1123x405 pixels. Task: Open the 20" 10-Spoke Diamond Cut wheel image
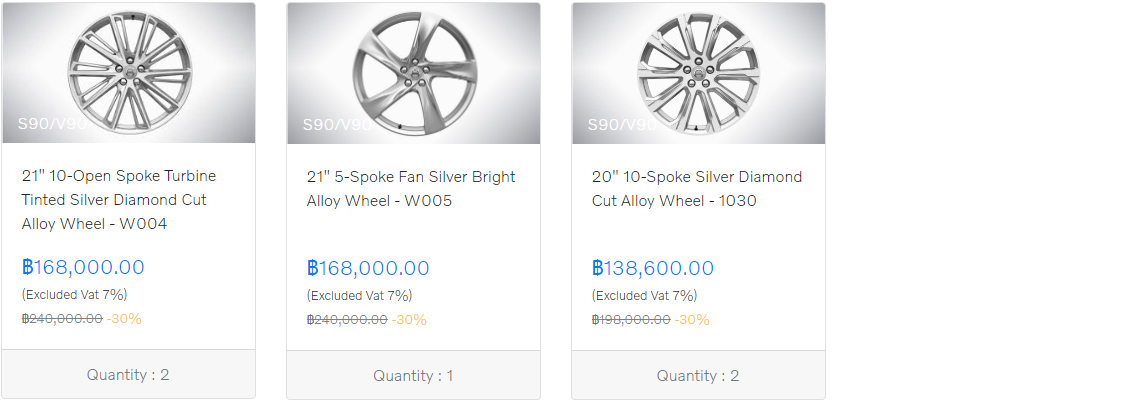[x=698, y=72]
